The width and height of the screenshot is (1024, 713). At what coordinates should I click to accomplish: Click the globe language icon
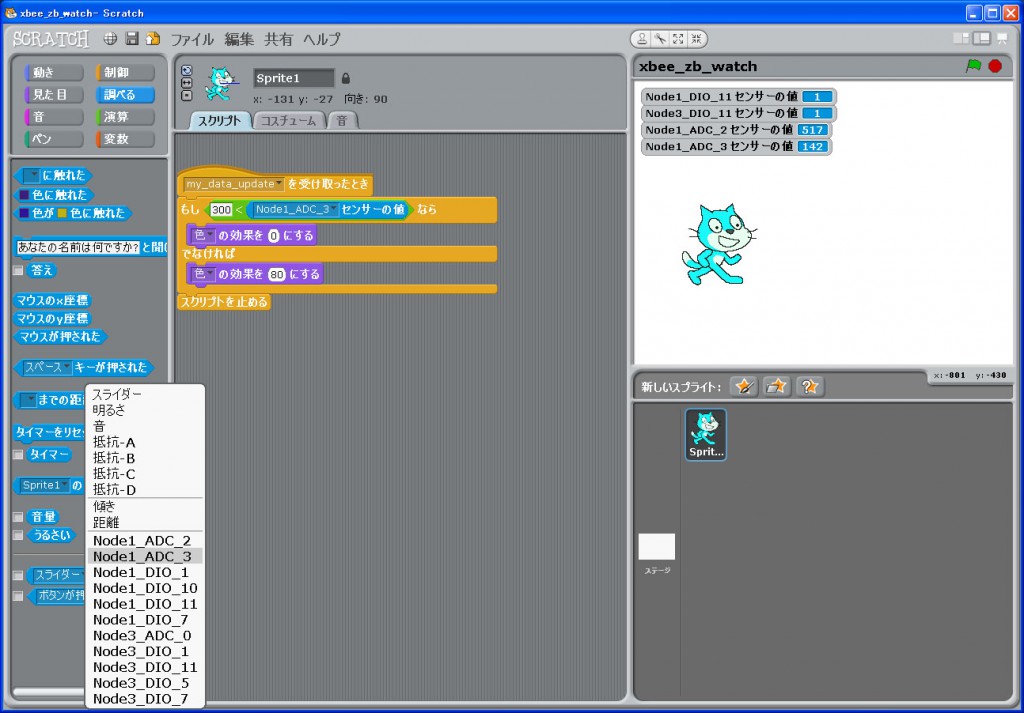click(x=110, y=39)
